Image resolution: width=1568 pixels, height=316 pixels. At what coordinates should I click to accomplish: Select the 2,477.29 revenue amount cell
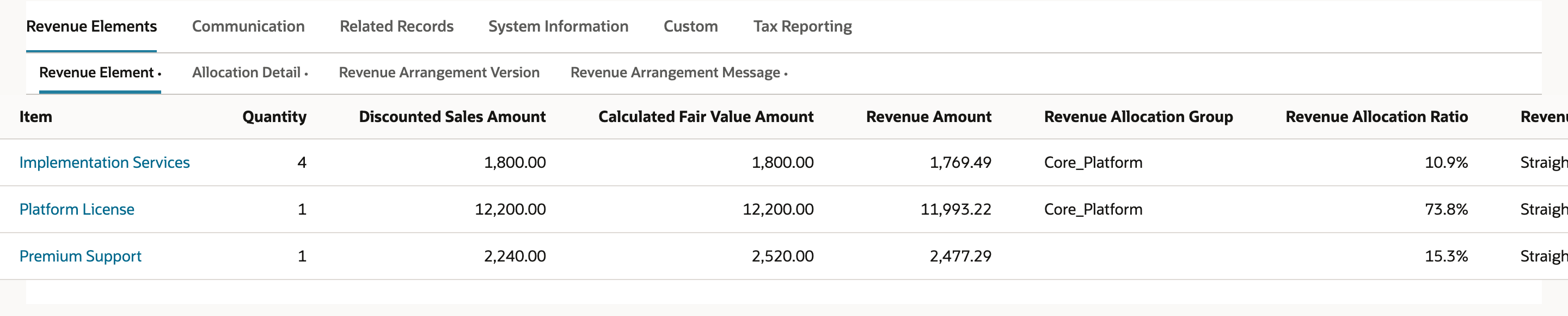tap(960, 256)
